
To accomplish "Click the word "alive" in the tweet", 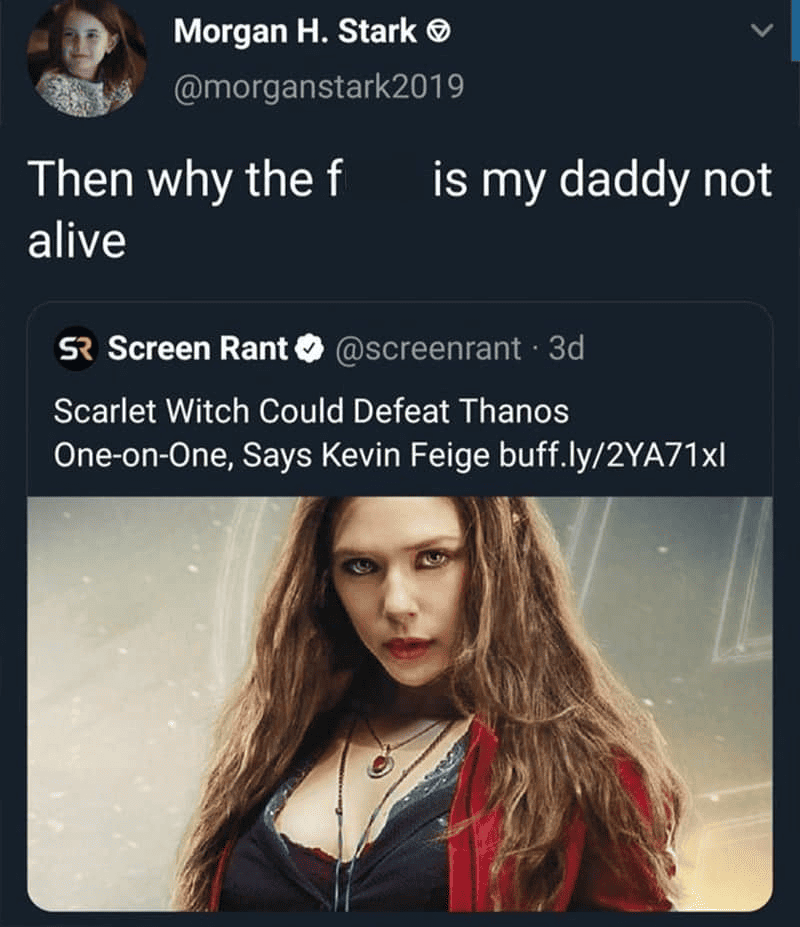I will [76, 240].
